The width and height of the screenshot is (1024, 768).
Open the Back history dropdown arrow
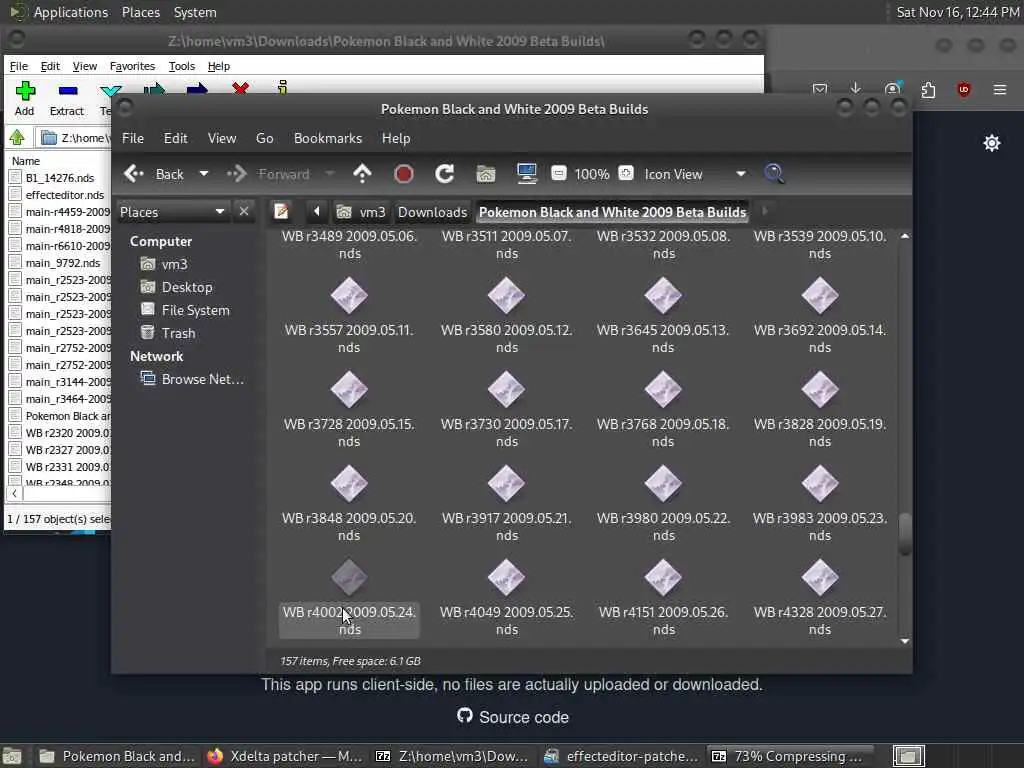point(204,174)
